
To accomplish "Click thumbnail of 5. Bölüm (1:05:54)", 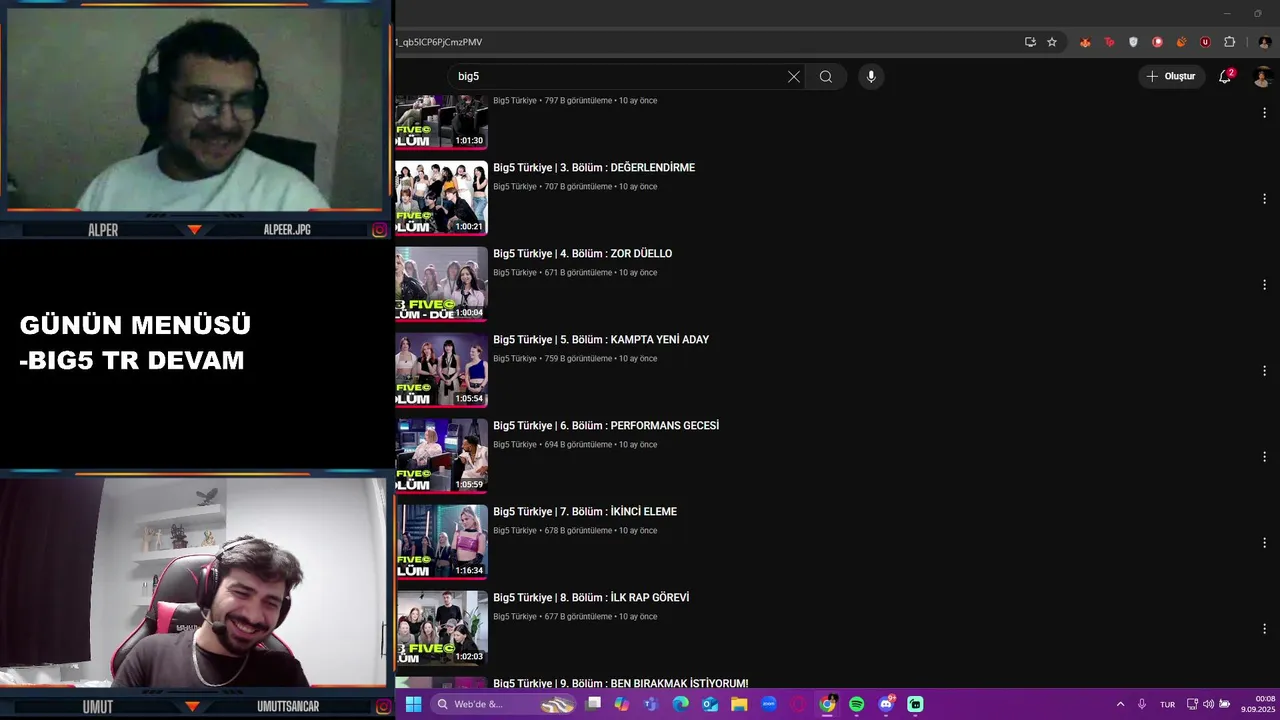I will (x=441, y=370).
